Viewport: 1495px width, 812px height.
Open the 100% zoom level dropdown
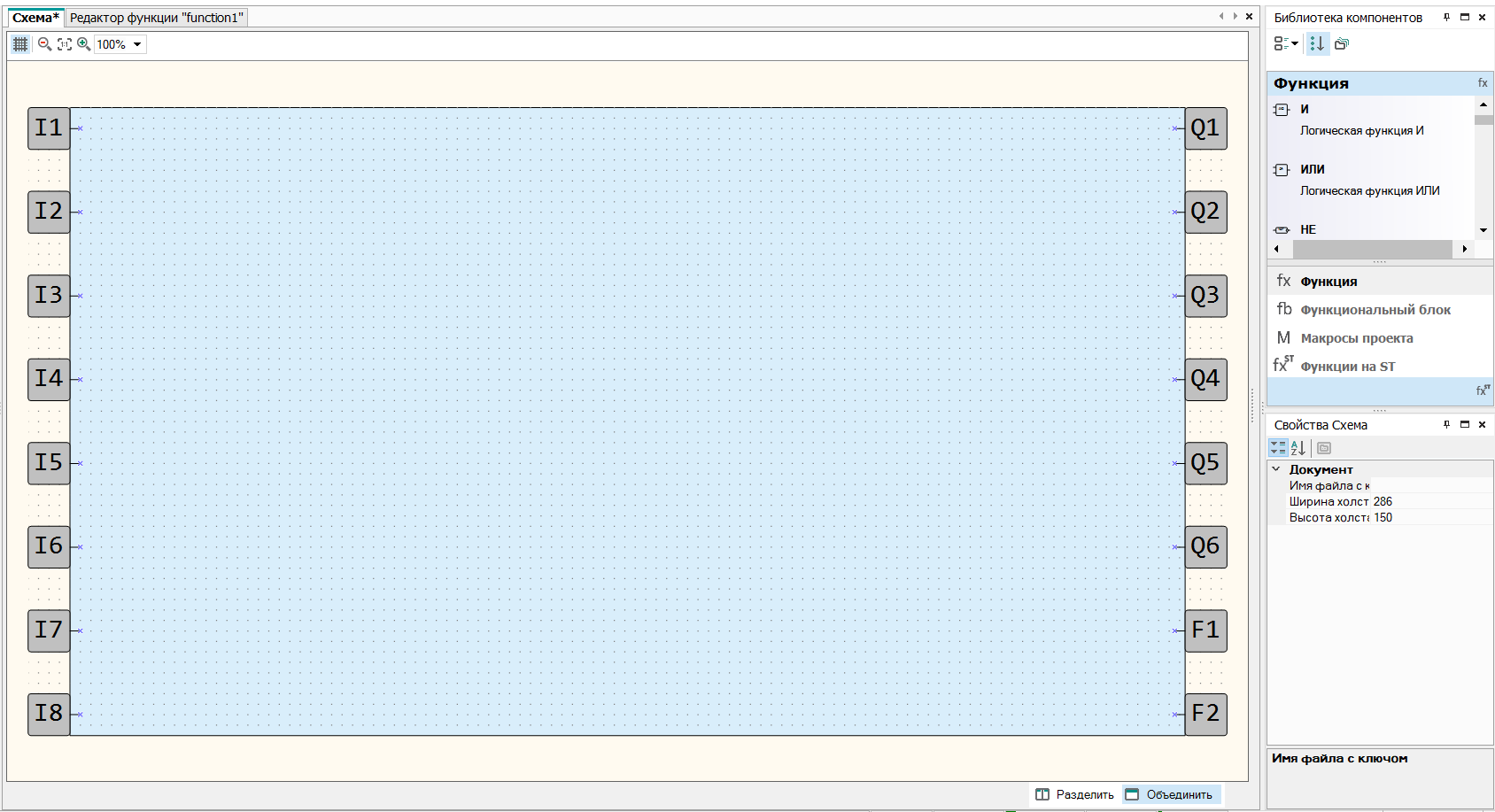pos(137,44)
